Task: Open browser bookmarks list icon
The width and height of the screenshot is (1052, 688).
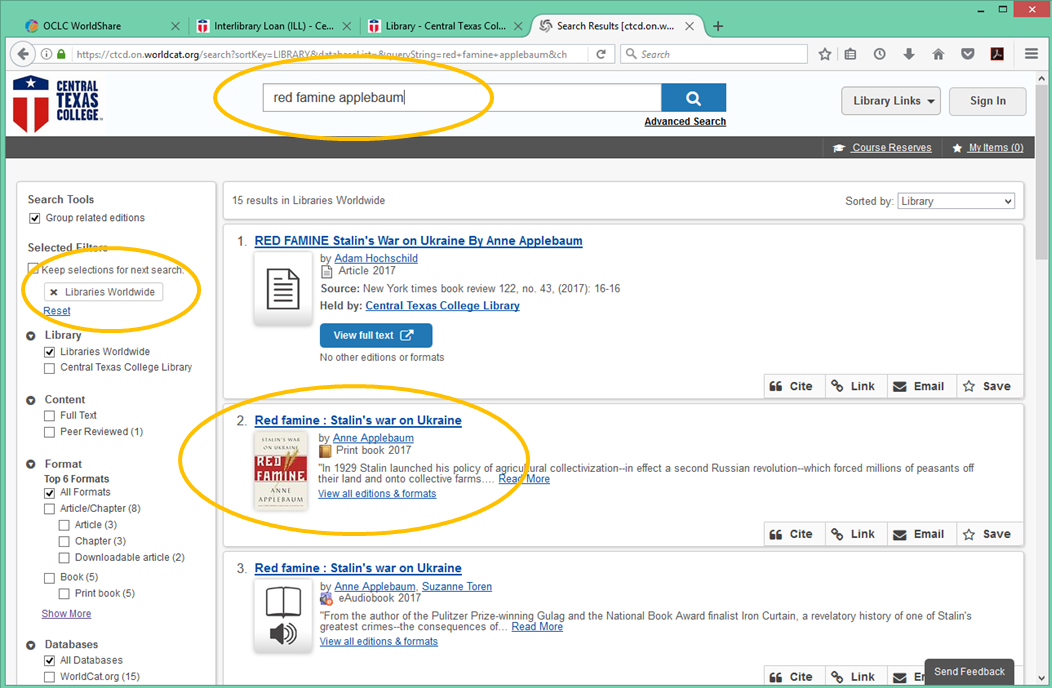Action: 850,54
